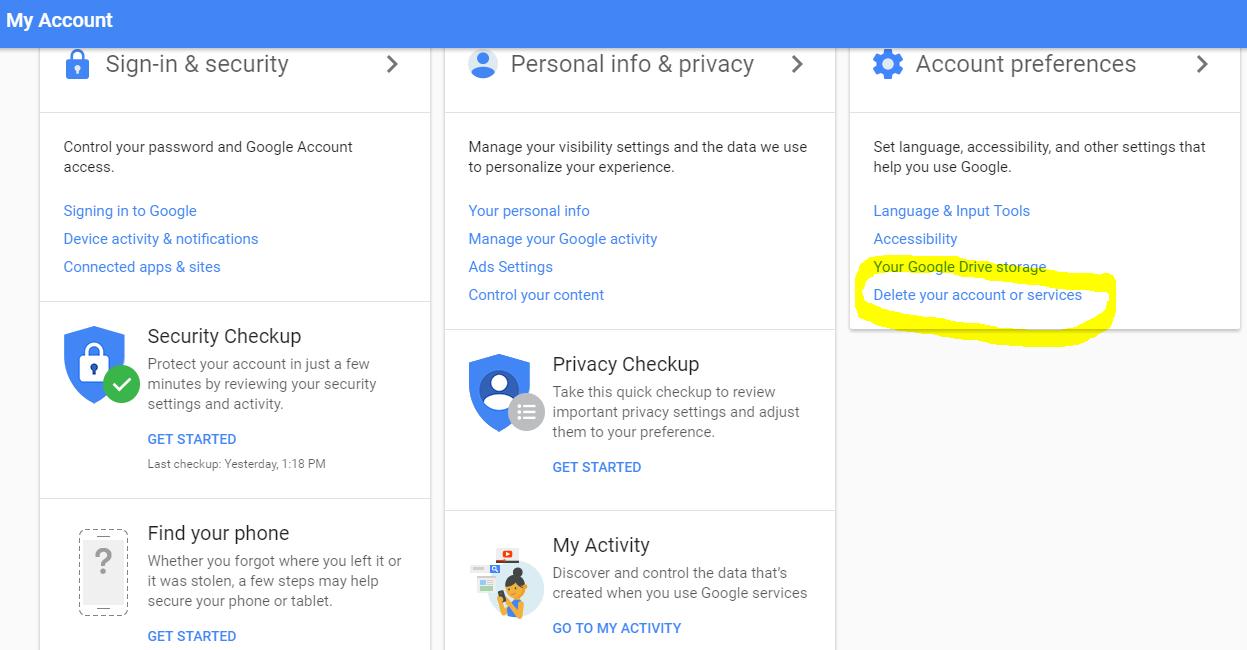Expand Personal info & privacy chevron arrow
Viewport: 1247px width, 650px height.
pos(798,64)
